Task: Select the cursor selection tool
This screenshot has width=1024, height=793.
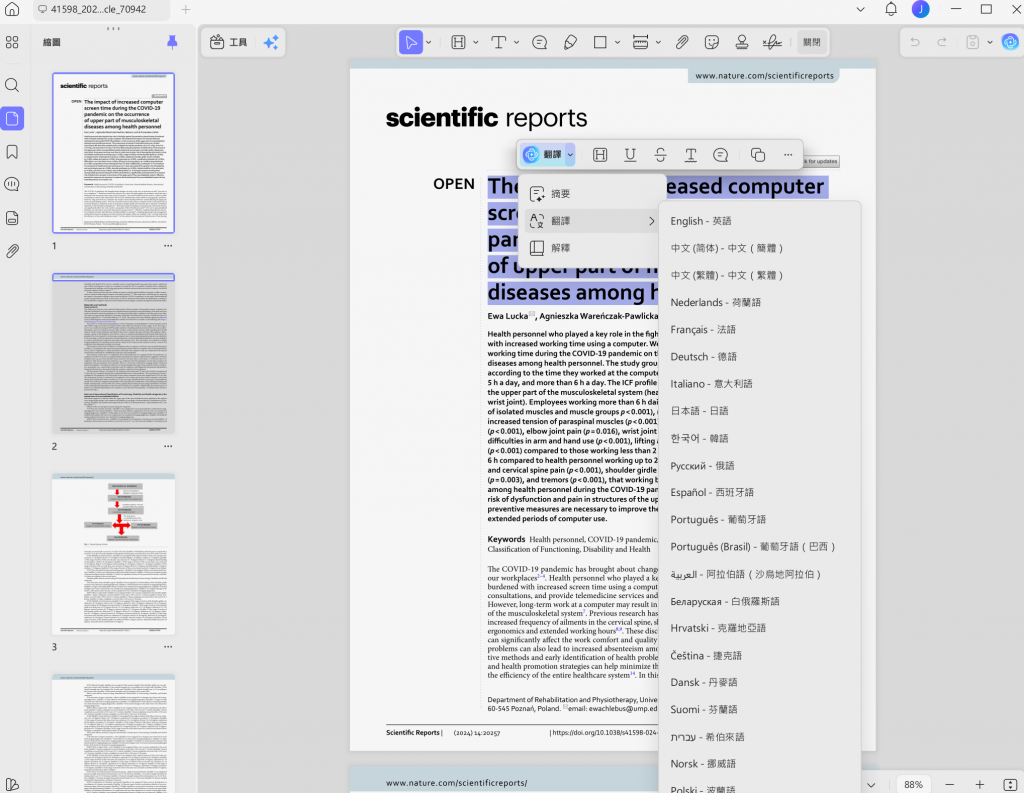Action: [411, 42]
